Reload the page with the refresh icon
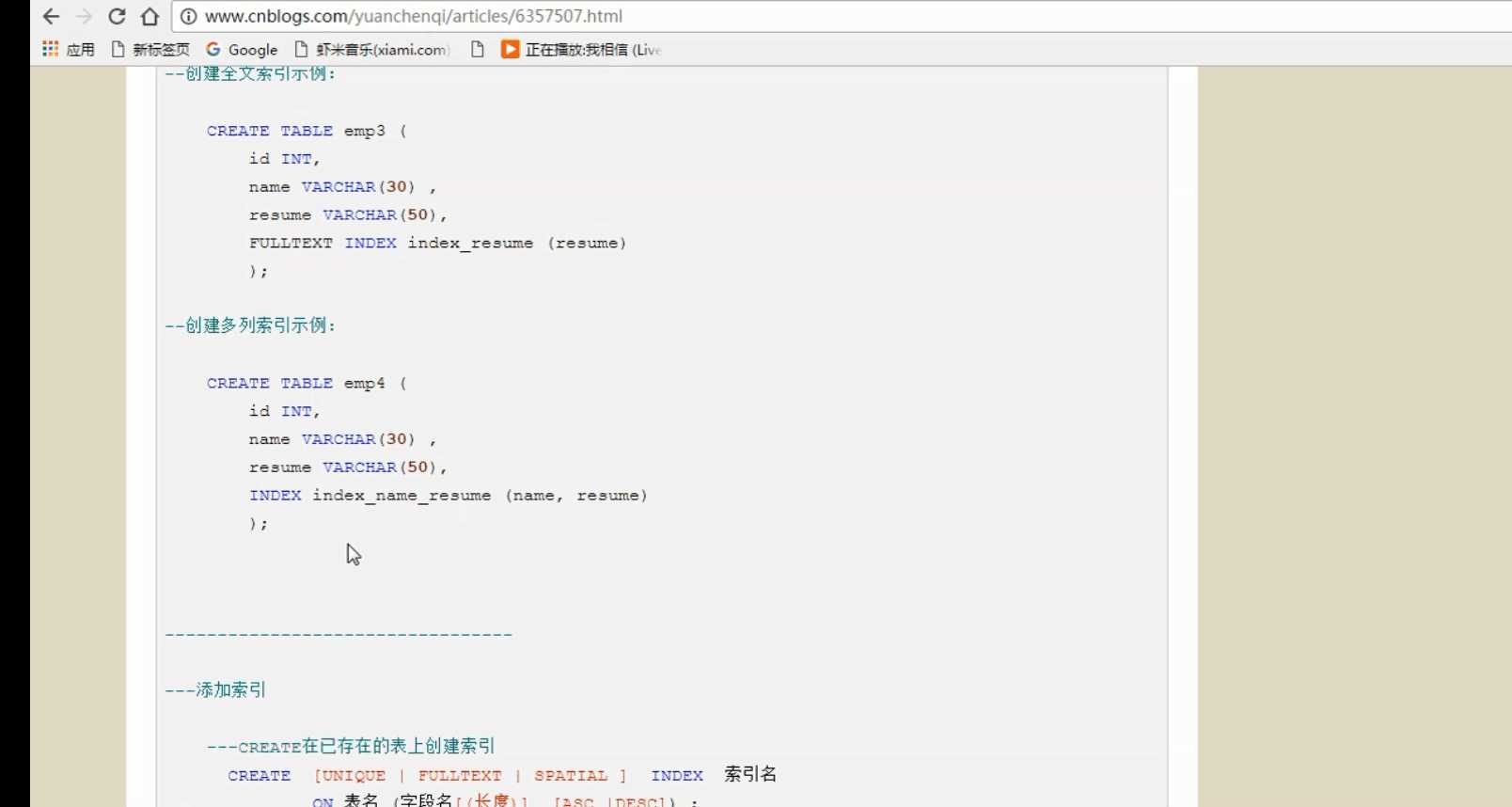1512x807 pixels. pyautogui.click(x=117, y=17)
